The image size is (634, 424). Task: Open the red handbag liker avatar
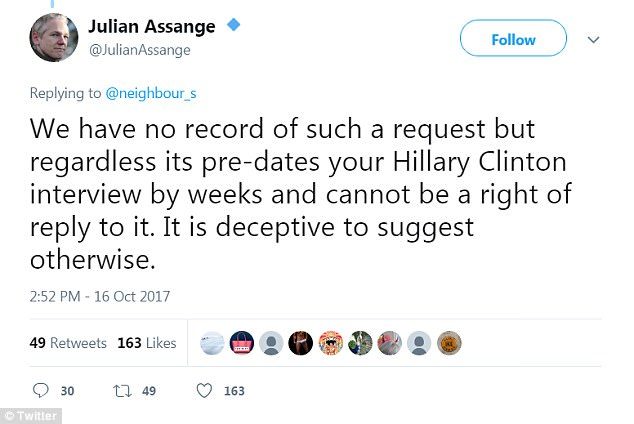pos(242,343)
